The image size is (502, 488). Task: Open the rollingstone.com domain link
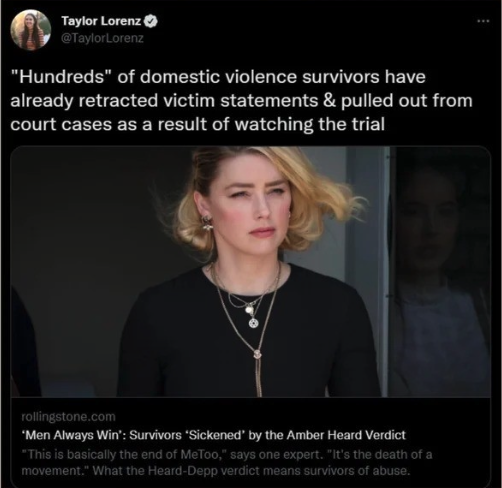(x=68, y=417)
